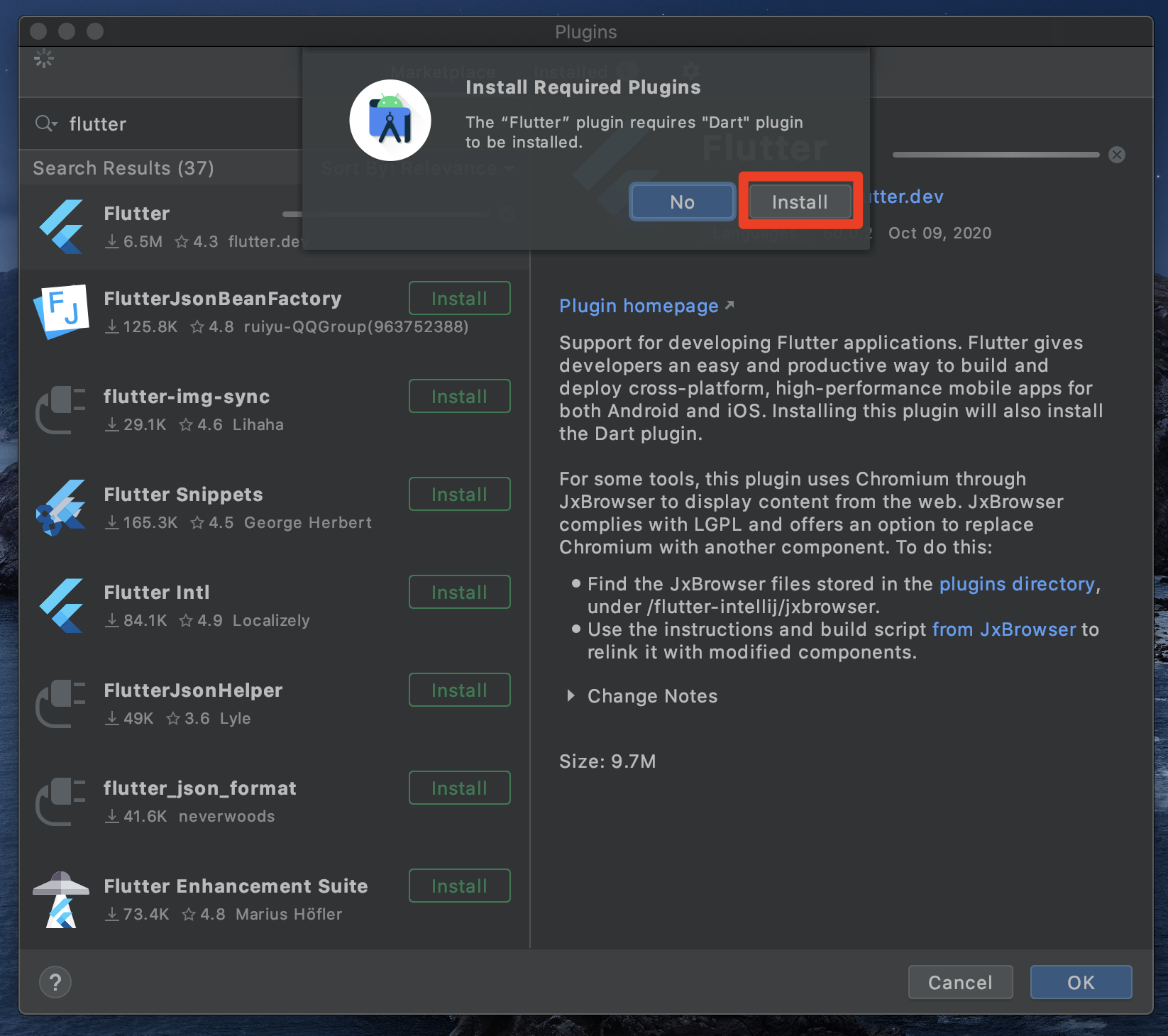Click the Flutter logo in search results
The height and width of the screenshot is (1036, 1168).
(61, 227)
